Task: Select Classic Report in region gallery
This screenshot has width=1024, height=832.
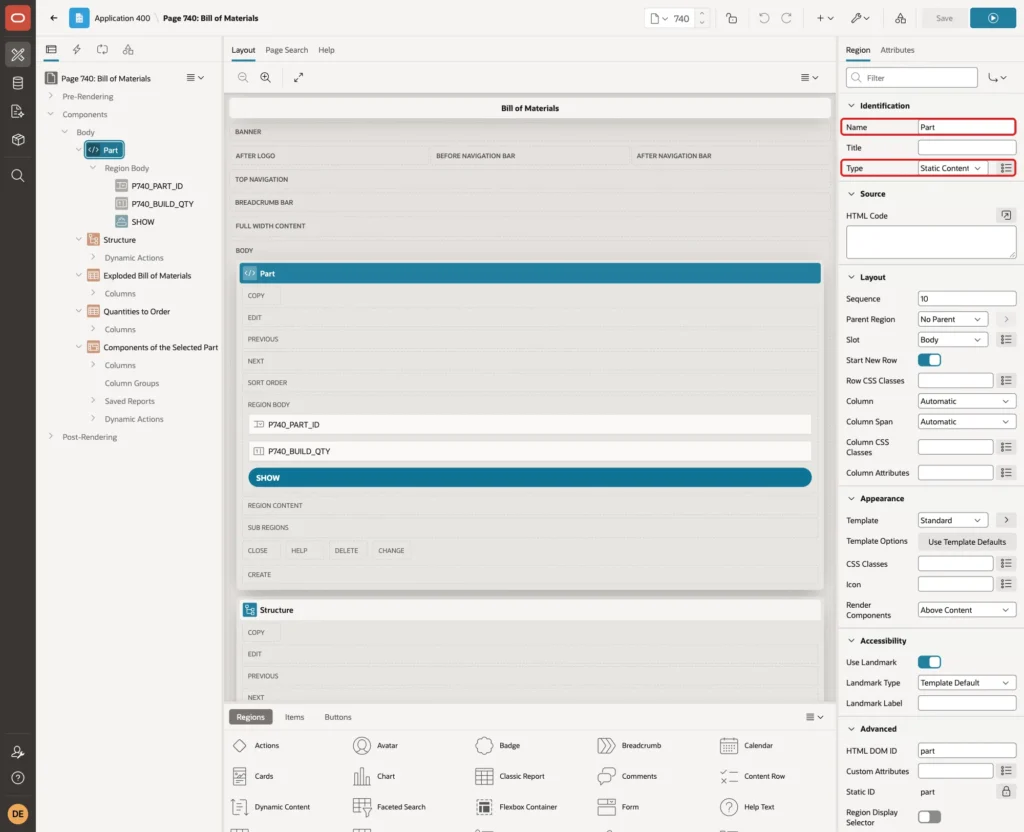Action: coord(511,776)
